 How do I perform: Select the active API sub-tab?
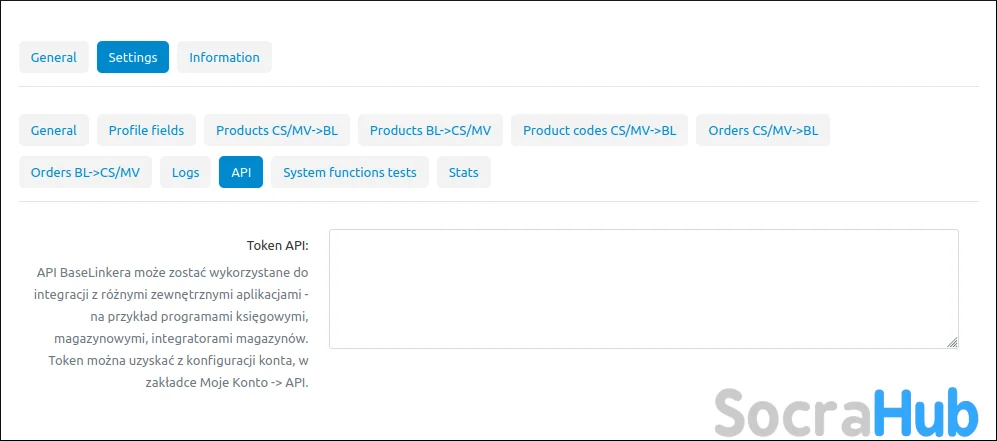(x=241, y=172)
